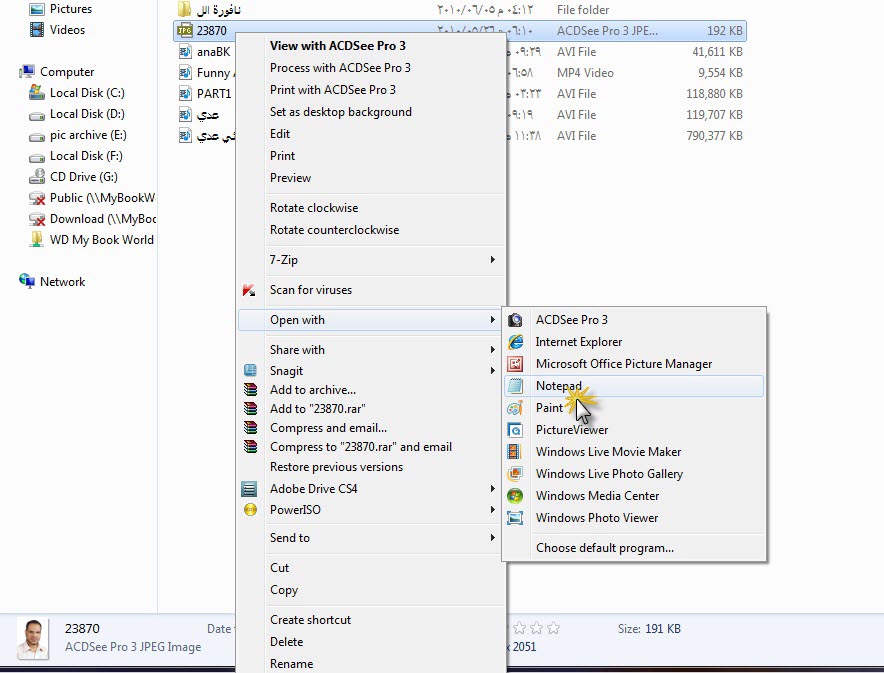The width and height of the screenshot is (884, 673).
Task: Click the Windows Live Movie Maker icon
Action: point(515,452)
